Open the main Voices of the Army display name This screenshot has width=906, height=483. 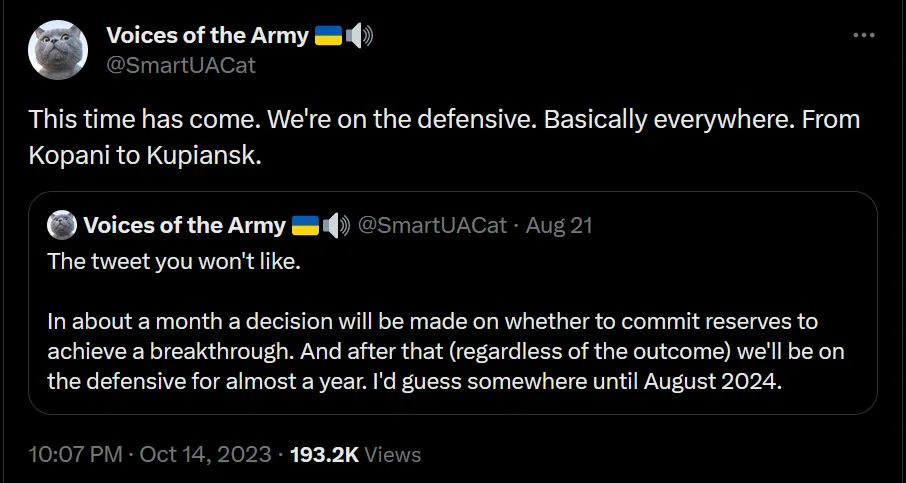pyautogui.click(x=207, y=35)
